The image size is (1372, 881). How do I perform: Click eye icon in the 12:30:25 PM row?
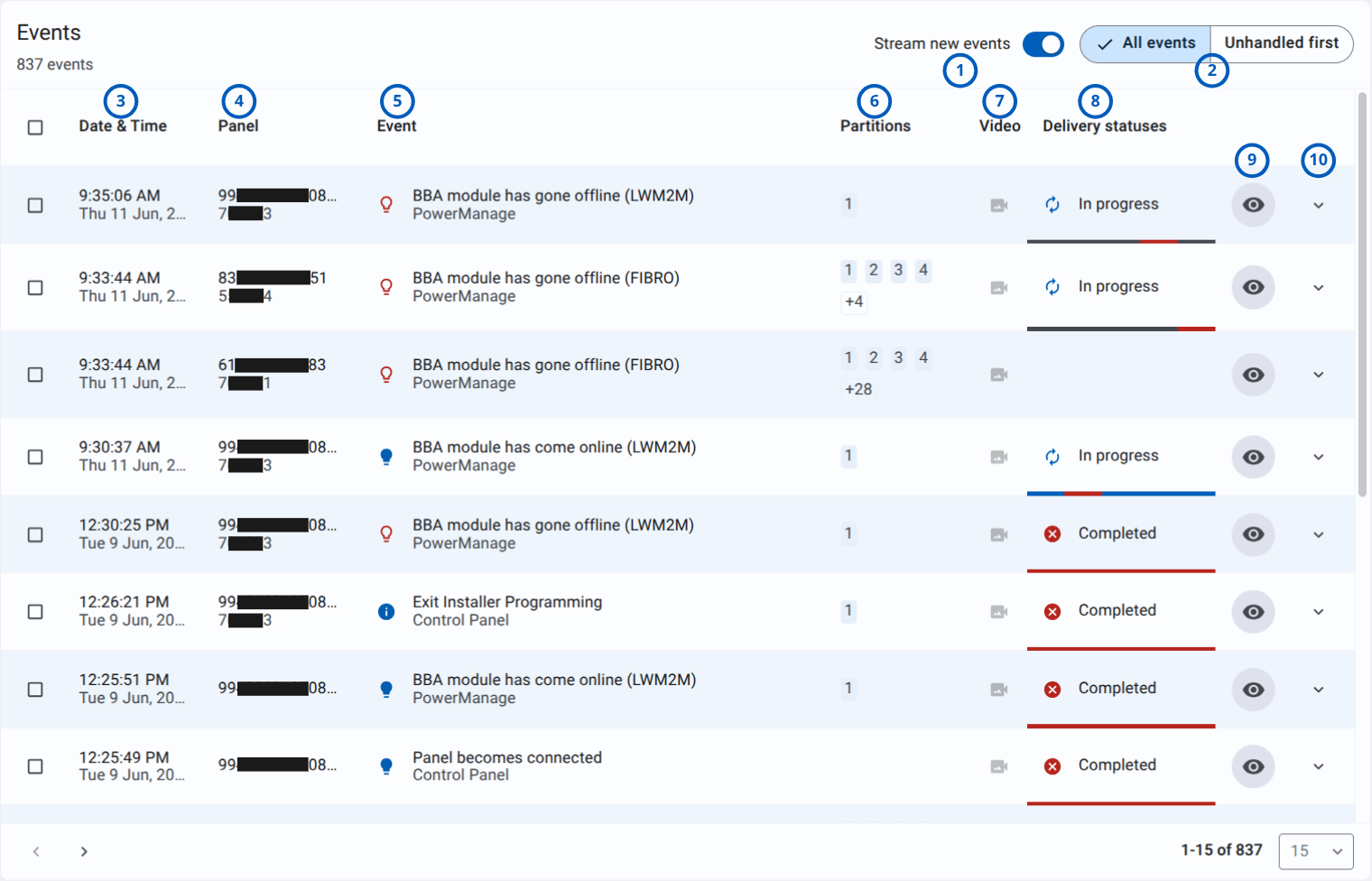1254,534
